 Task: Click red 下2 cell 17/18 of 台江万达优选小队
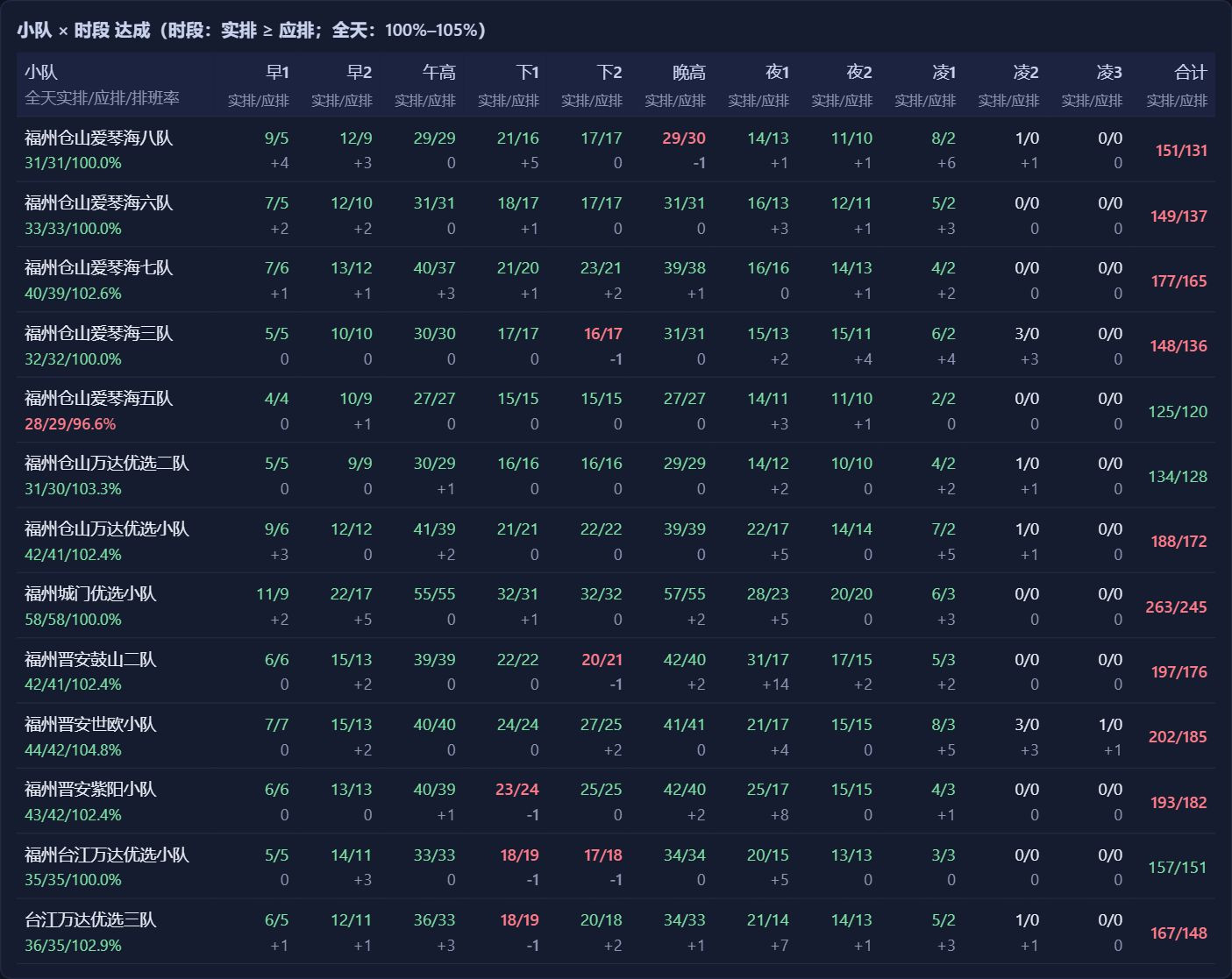tap(602, 855)
